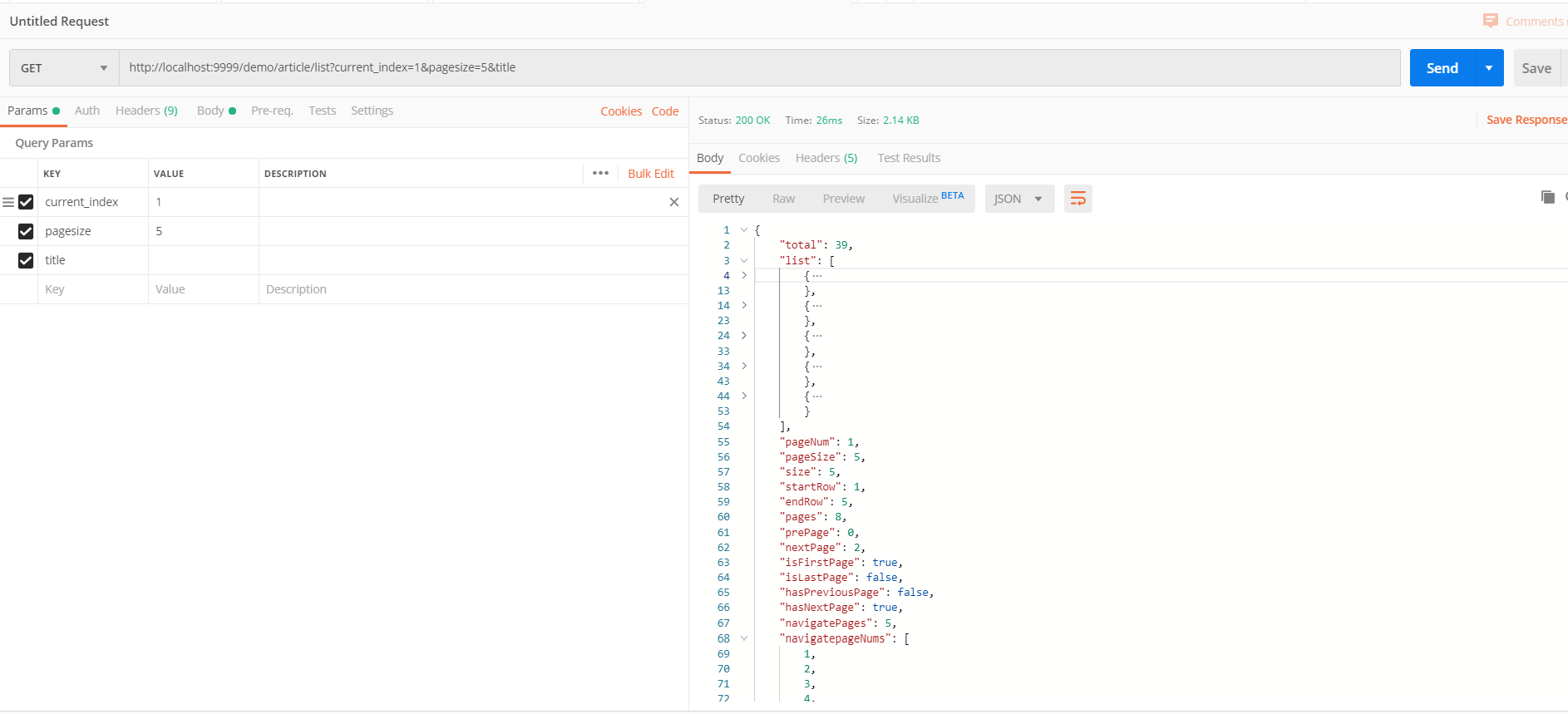Uncheck the pagesize parameter checkbox
The width and height of the screenshot is (1568, 714).
point(26,231)
